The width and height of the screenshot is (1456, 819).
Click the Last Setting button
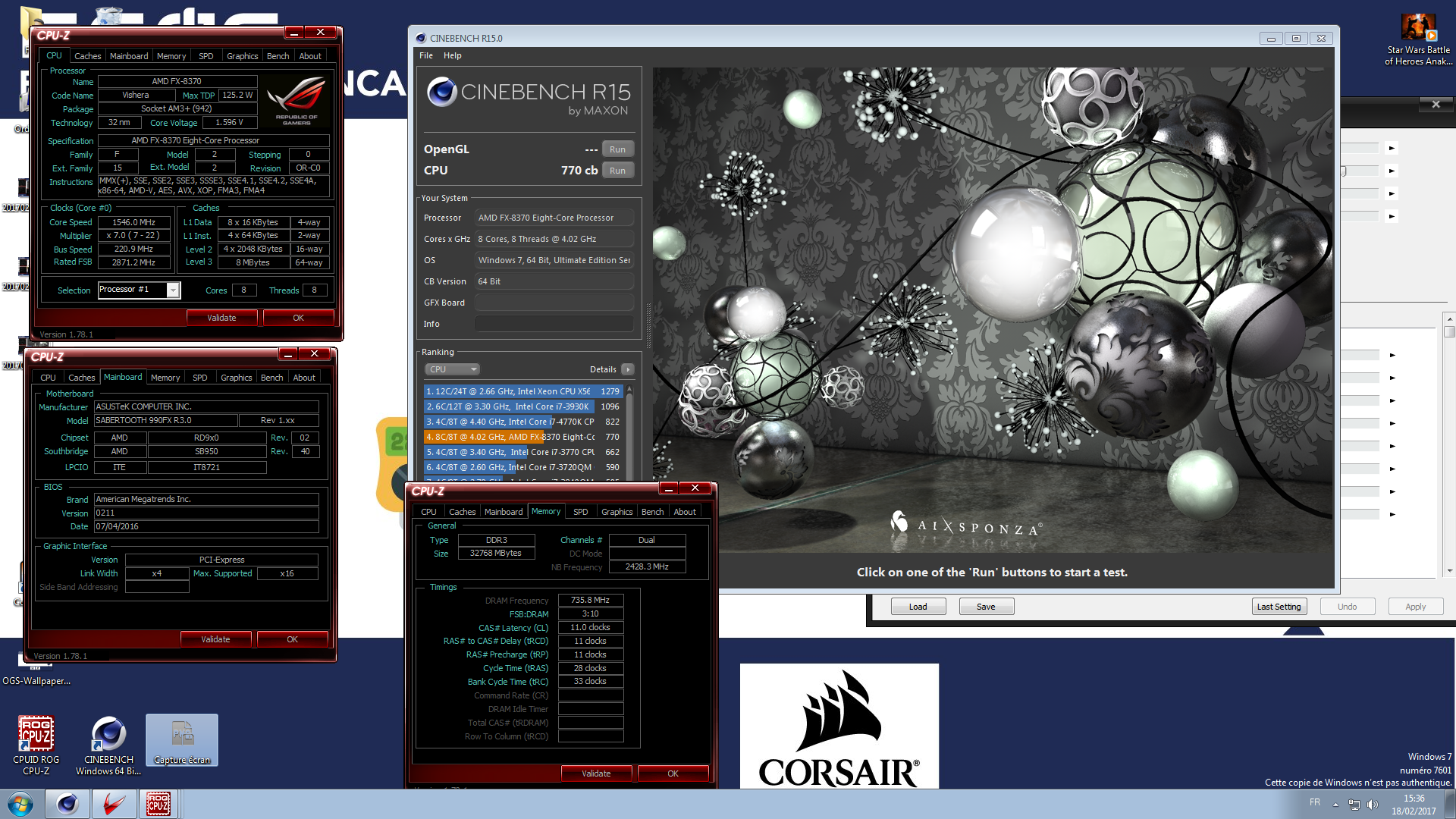pos(1279,607)
